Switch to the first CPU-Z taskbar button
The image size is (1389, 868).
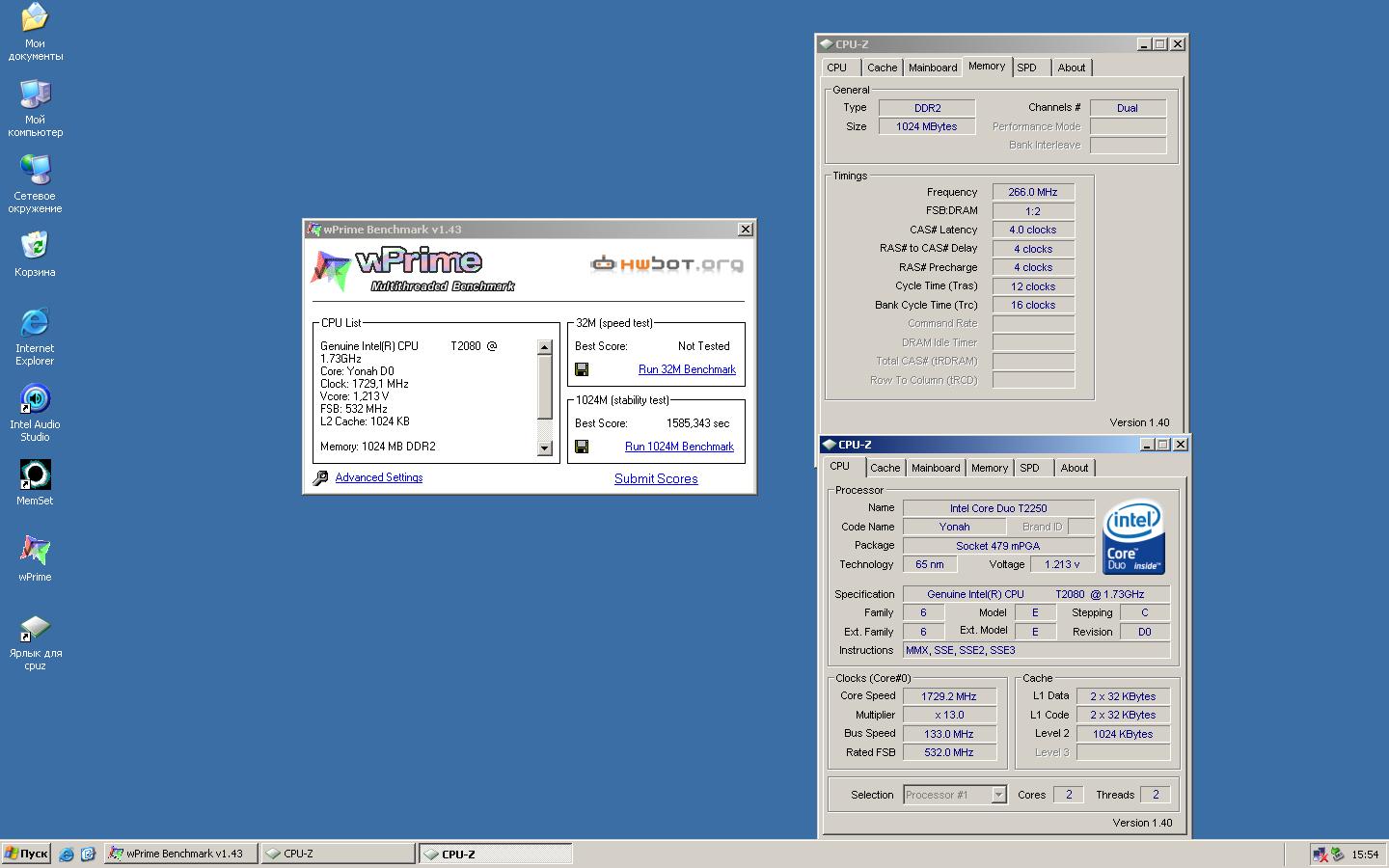click(338, 854)
